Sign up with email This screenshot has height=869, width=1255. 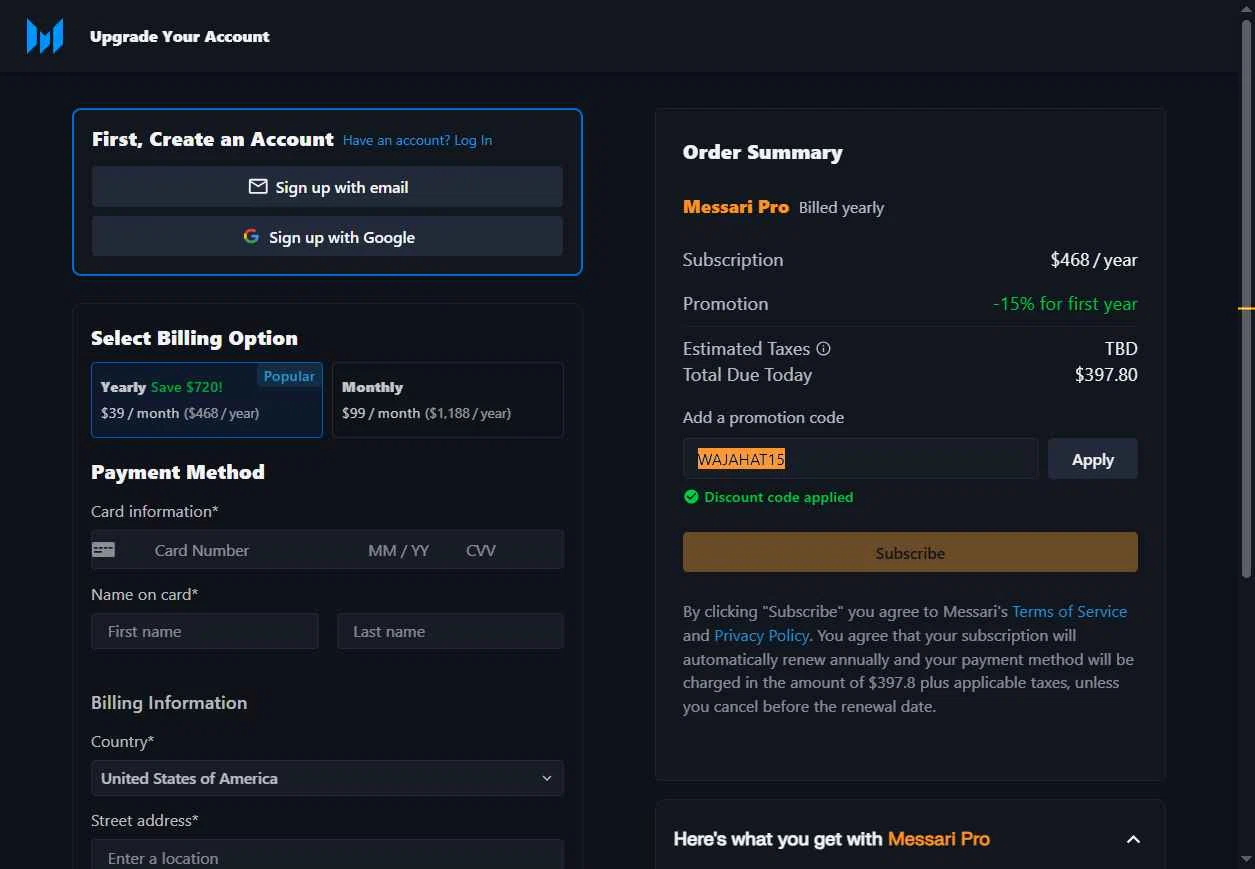[327, 187]
